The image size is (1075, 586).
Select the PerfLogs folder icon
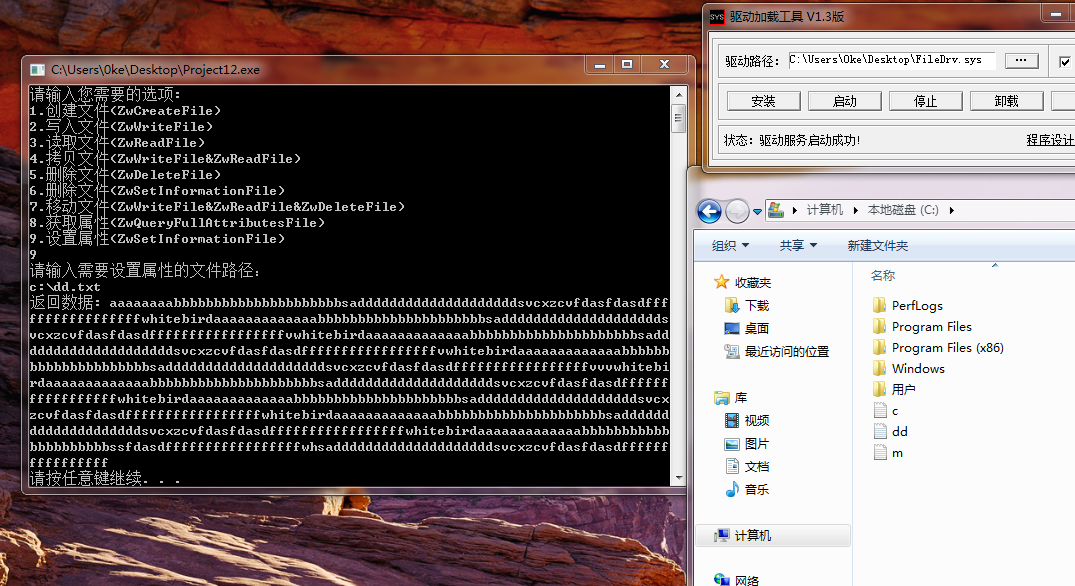880,305
